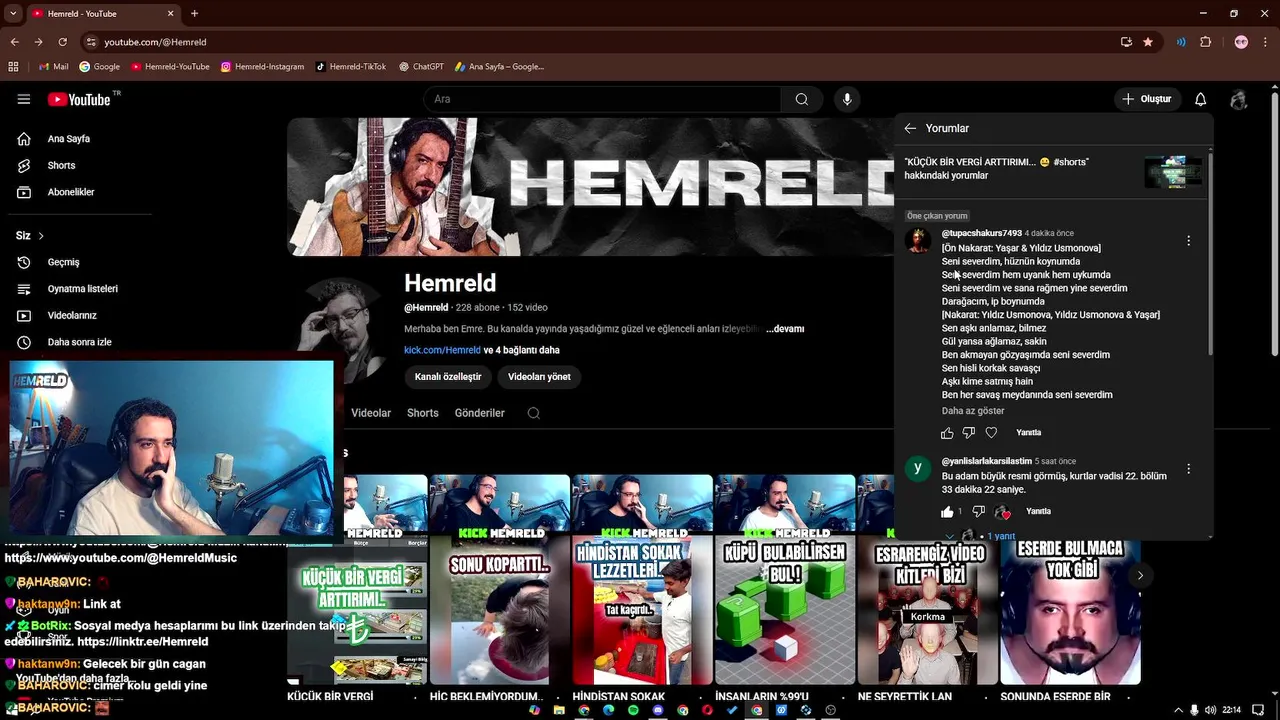Go back in browser history
The image size is (1280, 720).
tap(14, 42)
